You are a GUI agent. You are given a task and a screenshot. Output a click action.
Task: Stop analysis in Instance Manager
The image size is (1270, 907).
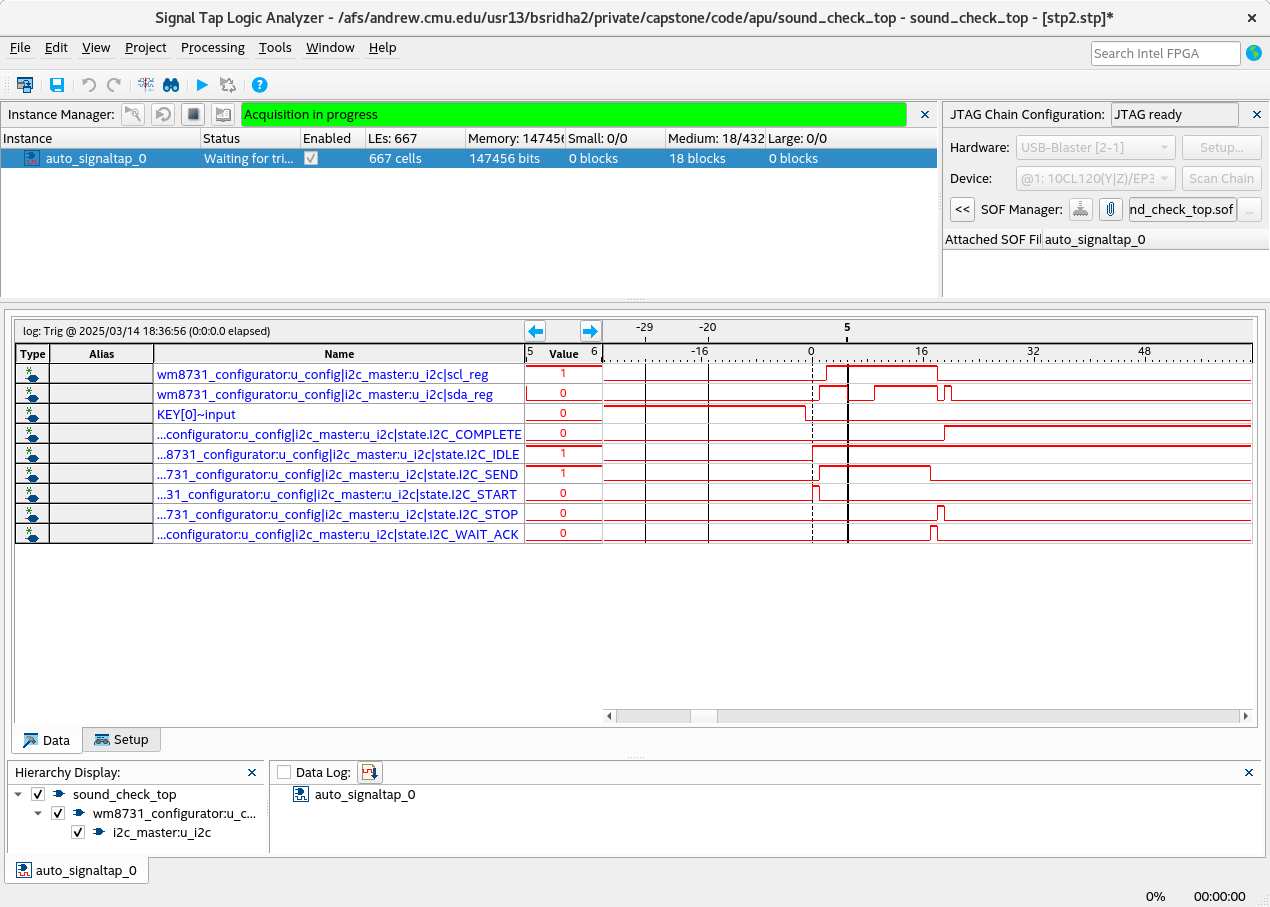point(193,114)
